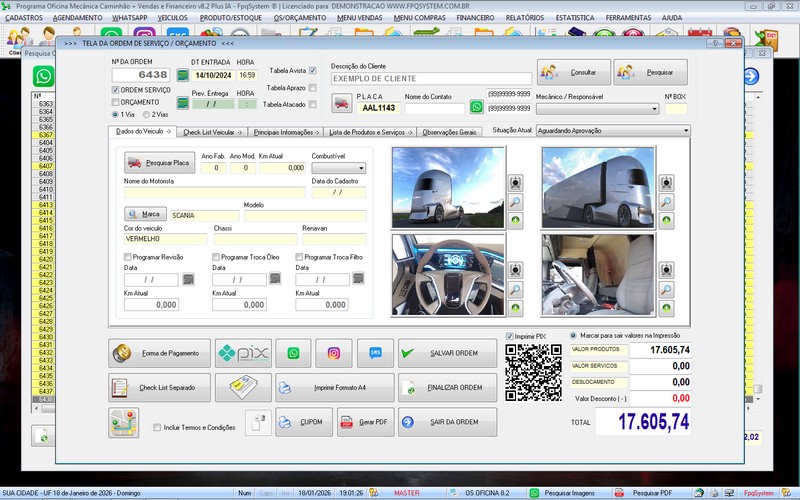Click the Gerar PDF button
The image size is (800, 500).
pos(364,422)
